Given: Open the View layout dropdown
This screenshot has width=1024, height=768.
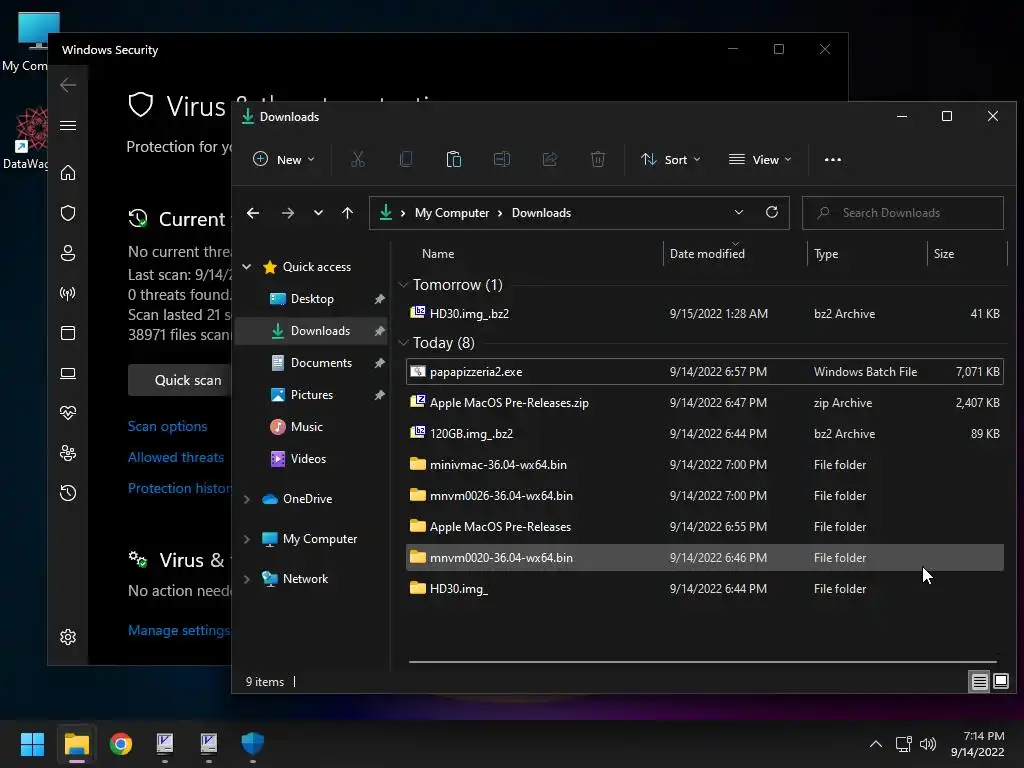Looking at the screenshot, I should [x=760, y=159].
